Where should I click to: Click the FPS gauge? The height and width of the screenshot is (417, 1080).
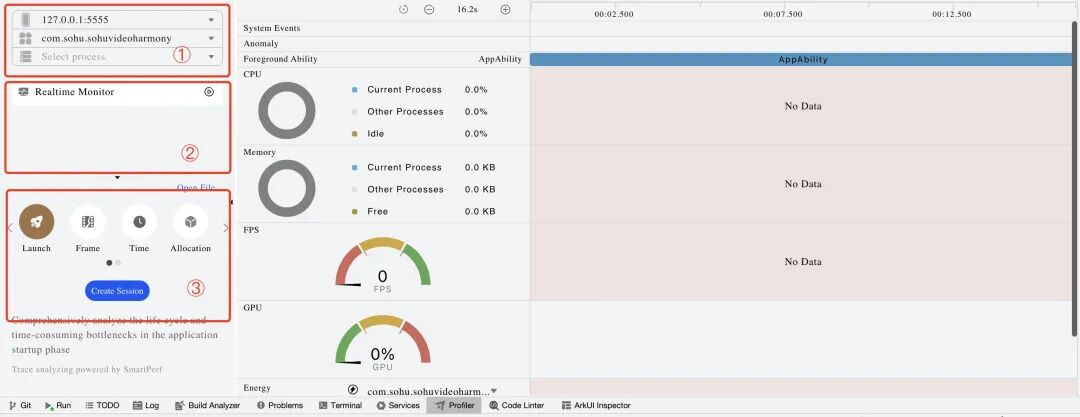point(382,263)
